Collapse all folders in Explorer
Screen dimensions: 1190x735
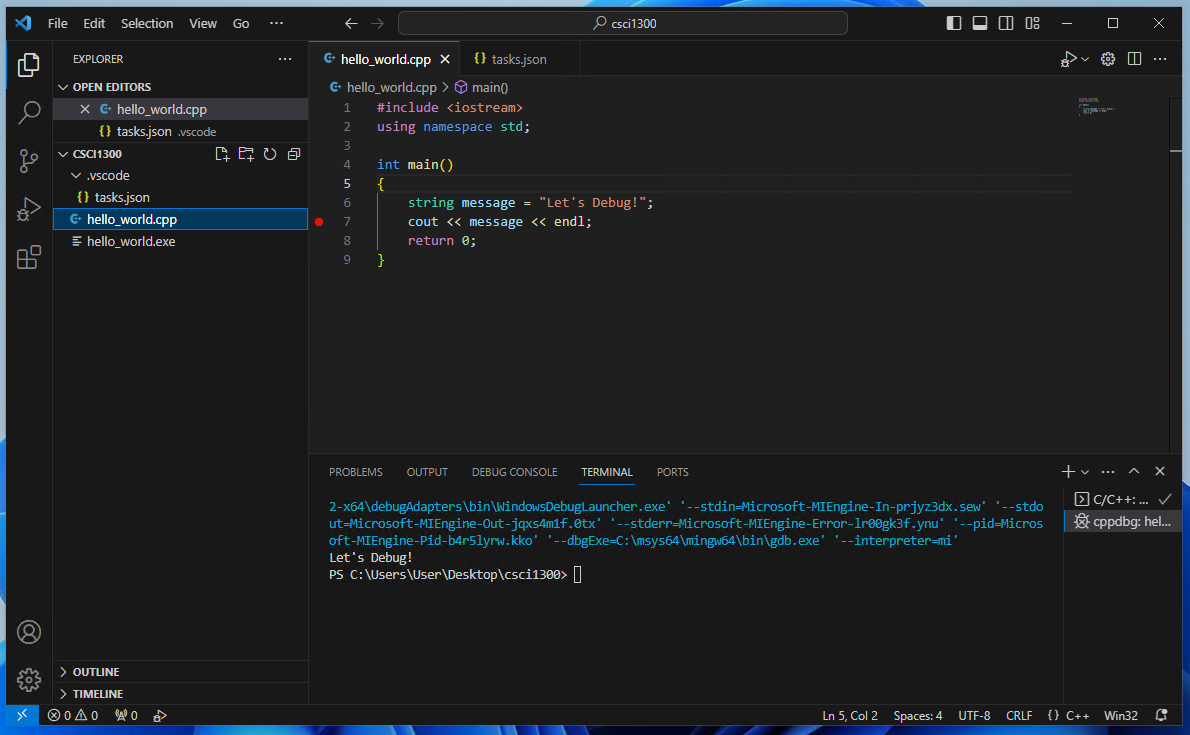pyautogui.click(x=294, y=154)
